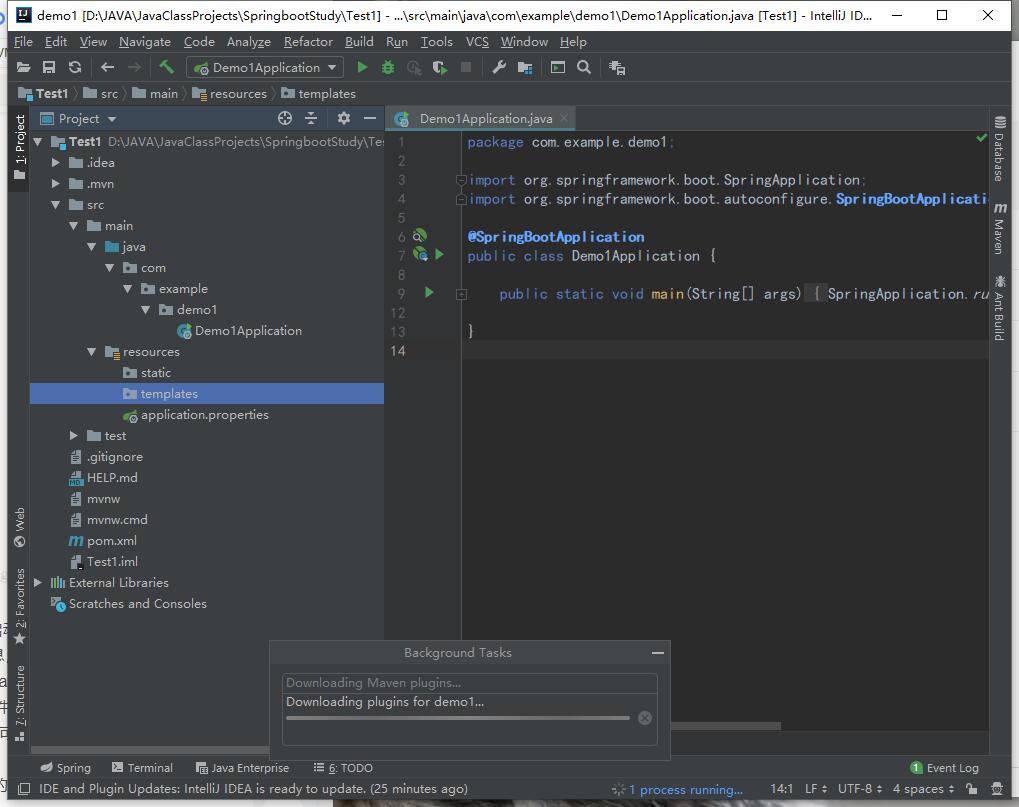Screen dimensions: 1019x807
Task: Click locate-in-tree crosshair icon in Project panel
Action: pos(285,118)
